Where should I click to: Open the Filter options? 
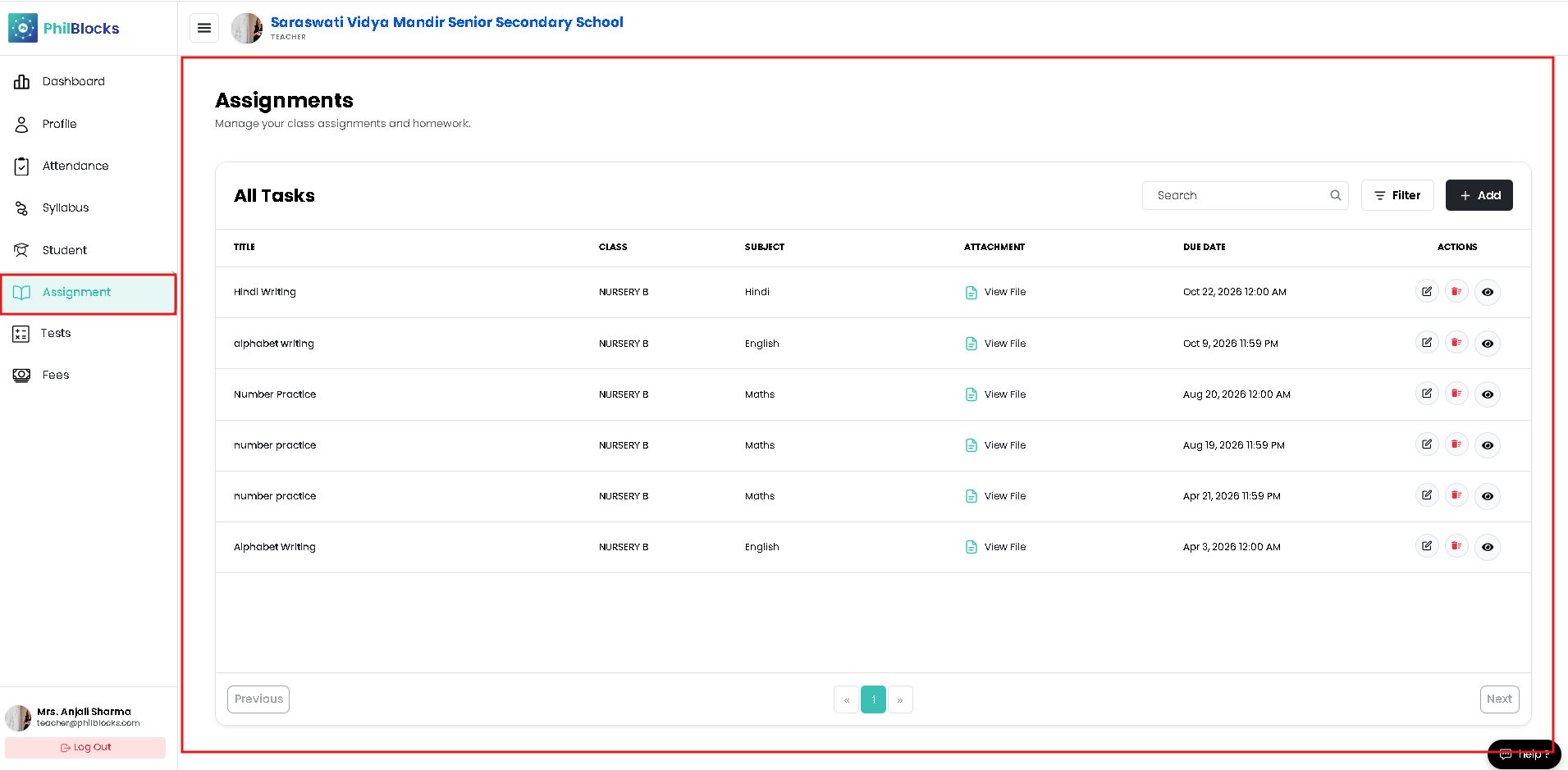point(1397,195)
